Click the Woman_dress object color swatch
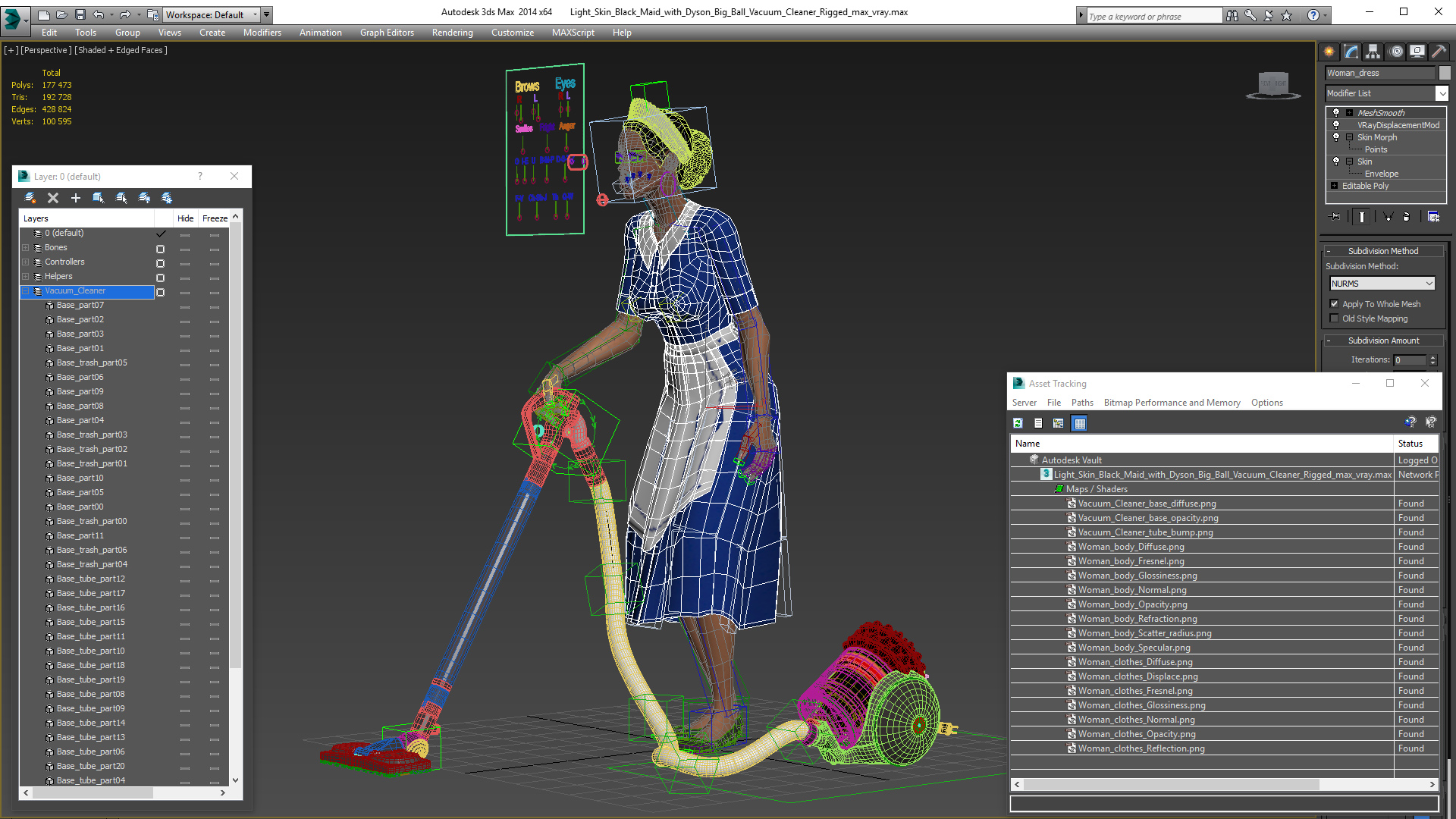Screen dimensions: 1456x819 pyautogui.click(x=1445, y=73)
